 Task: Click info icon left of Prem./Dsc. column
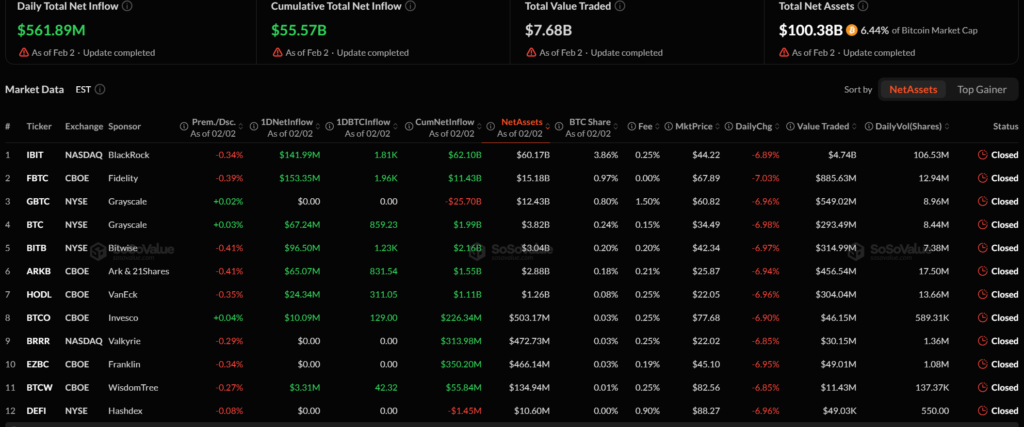[x=184, y=127]
